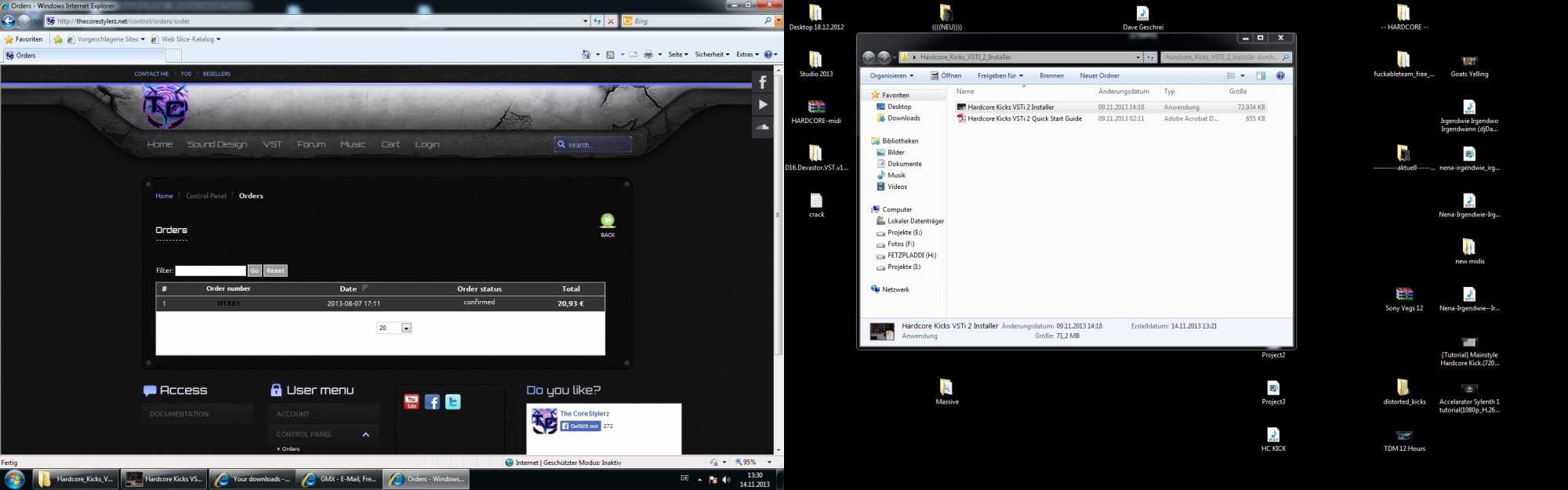This screenshot has height=490, width=1568.
Task: Open the Favoriten star panel
Action: [24, 39]
